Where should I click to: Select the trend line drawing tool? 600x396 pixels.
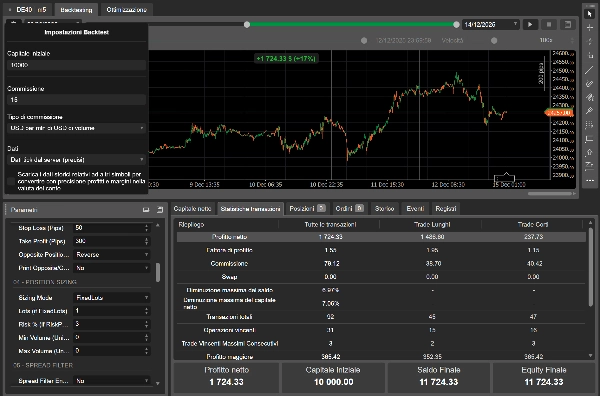(x=589, y=70)
